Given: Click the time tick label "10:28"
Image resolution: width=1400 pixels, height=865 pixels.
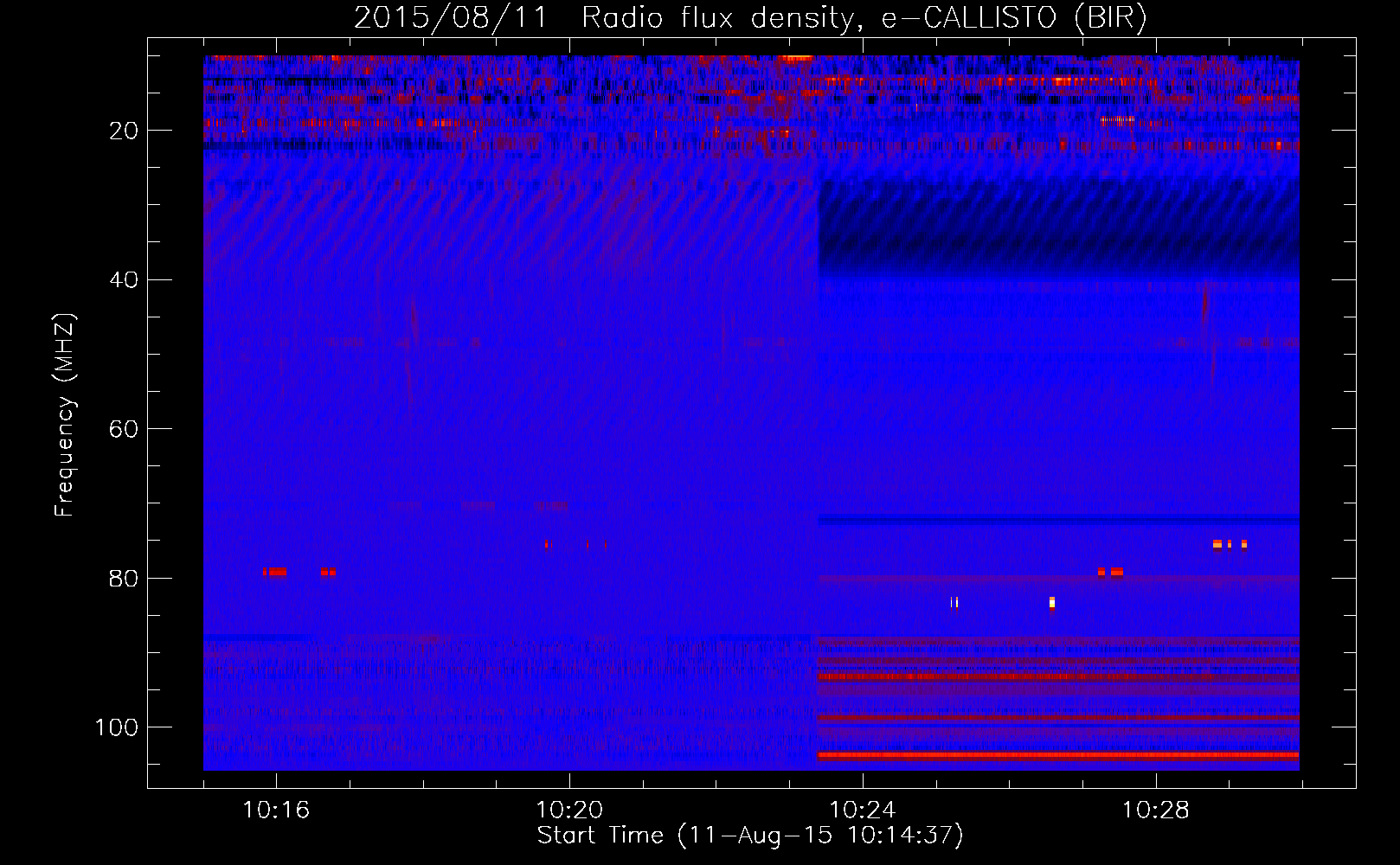Looking at the screenshot, I should [x=1156, y=811].
